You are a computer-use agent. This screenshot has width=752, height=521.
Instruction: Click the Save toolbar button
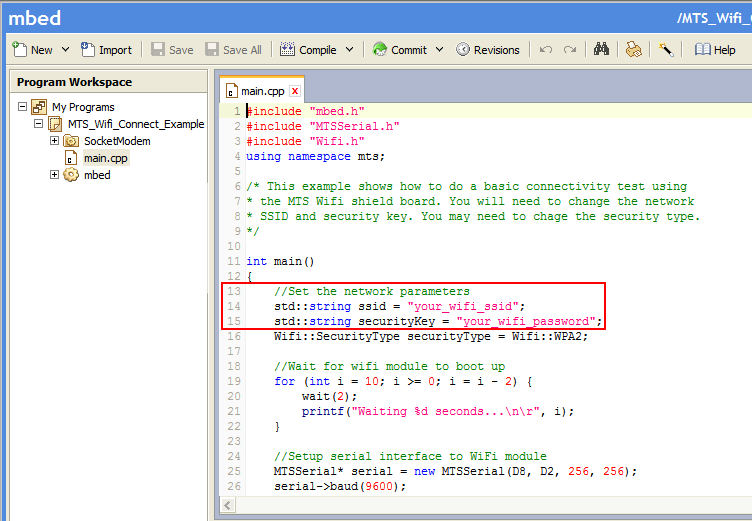click(x=172, y=49)
